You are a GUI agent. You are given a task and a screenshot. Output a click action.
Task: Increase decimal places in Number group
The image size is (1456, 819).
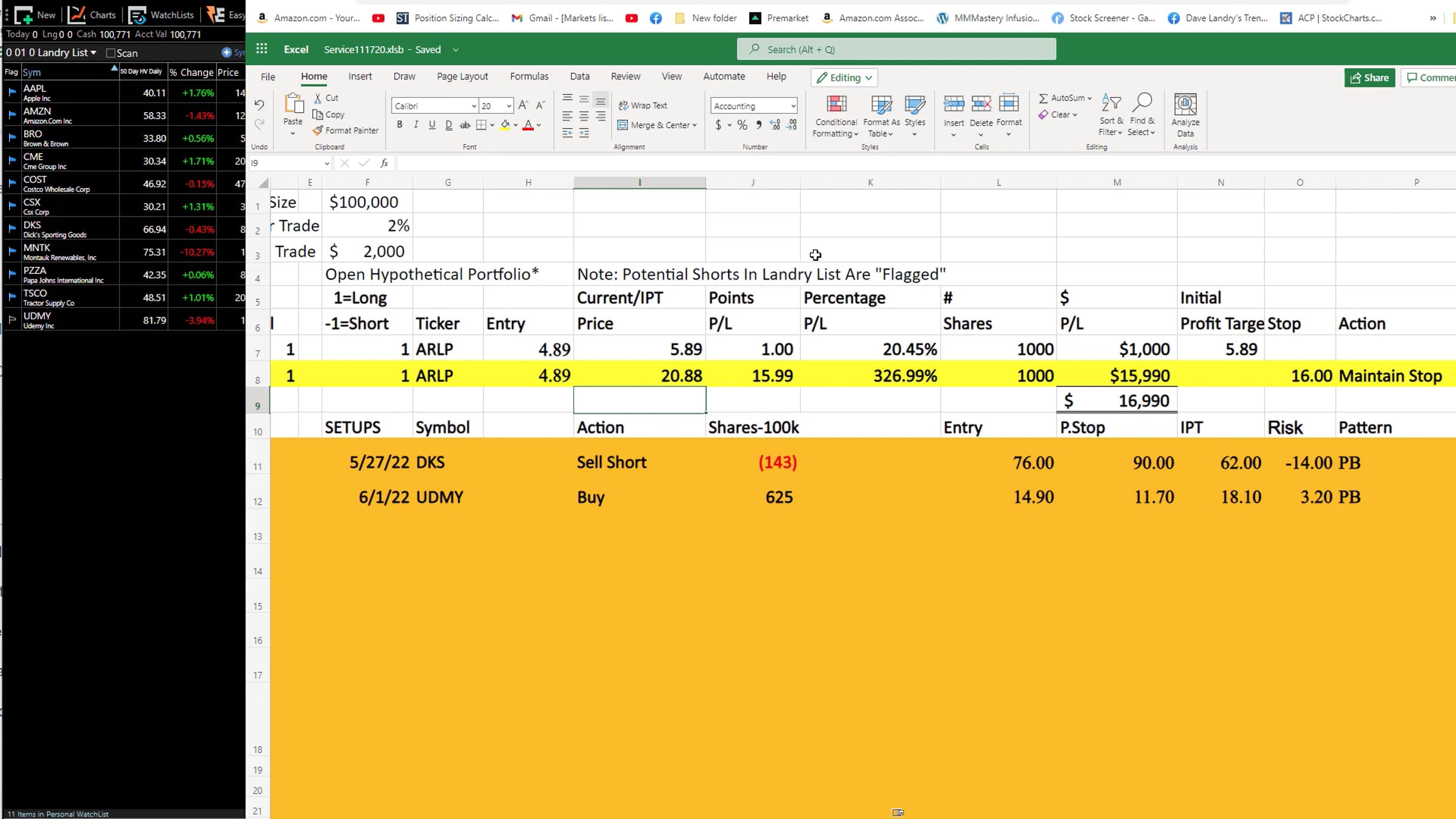click(775, 125)
